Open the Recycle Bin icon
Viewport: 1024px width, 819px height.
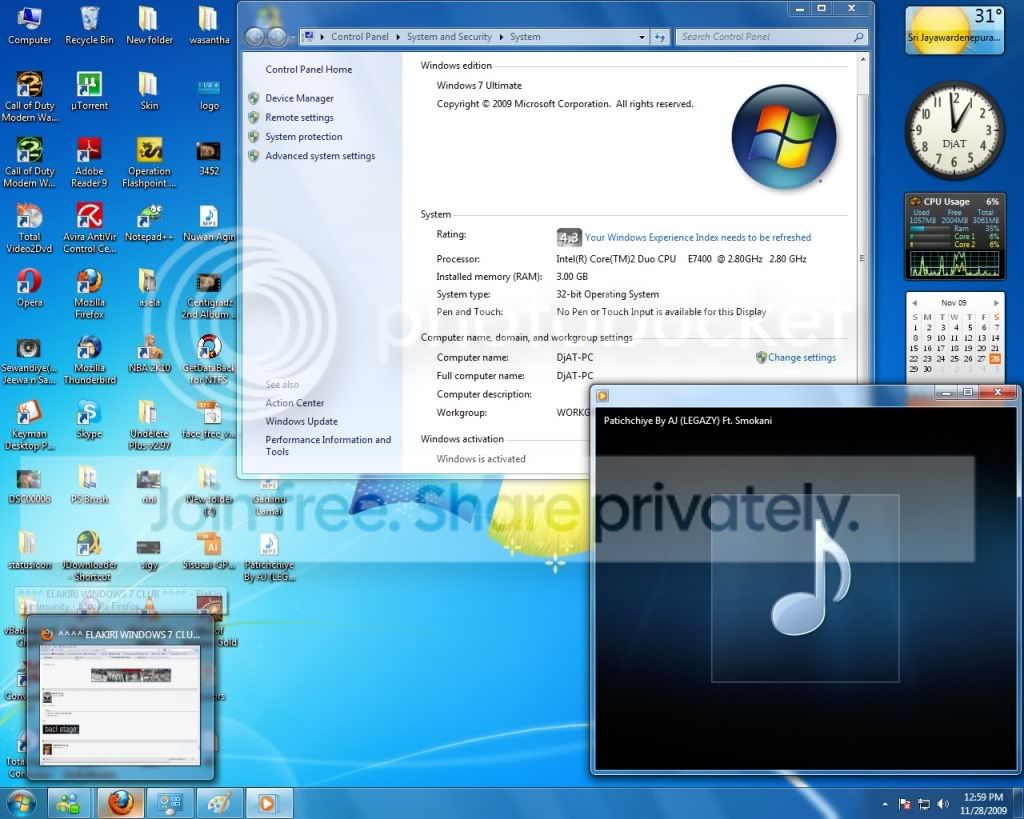[89, 26]
